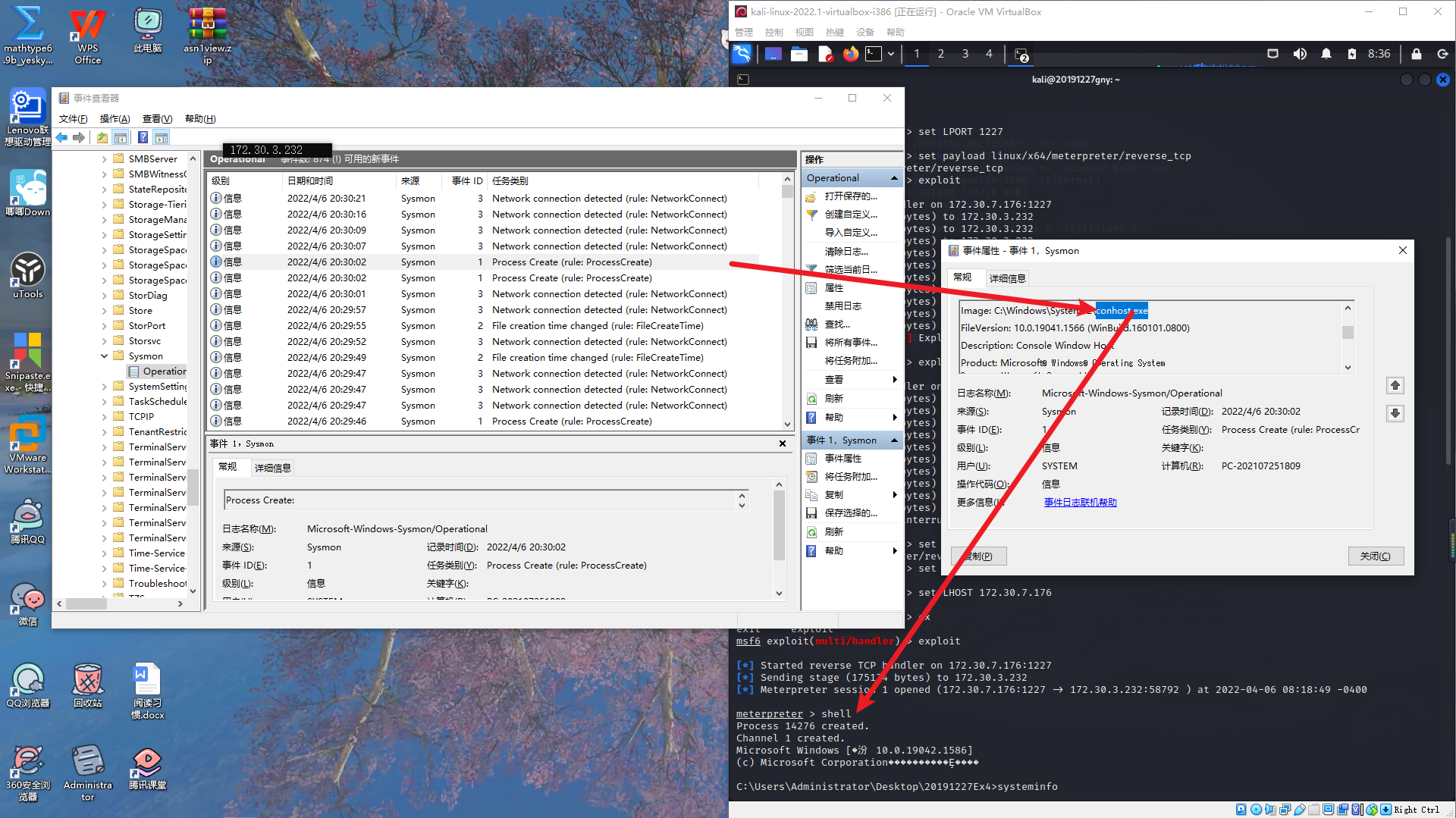
Task: Open the 帮助(H) menu in Event Viewer
Action: (x=200, y=119)
